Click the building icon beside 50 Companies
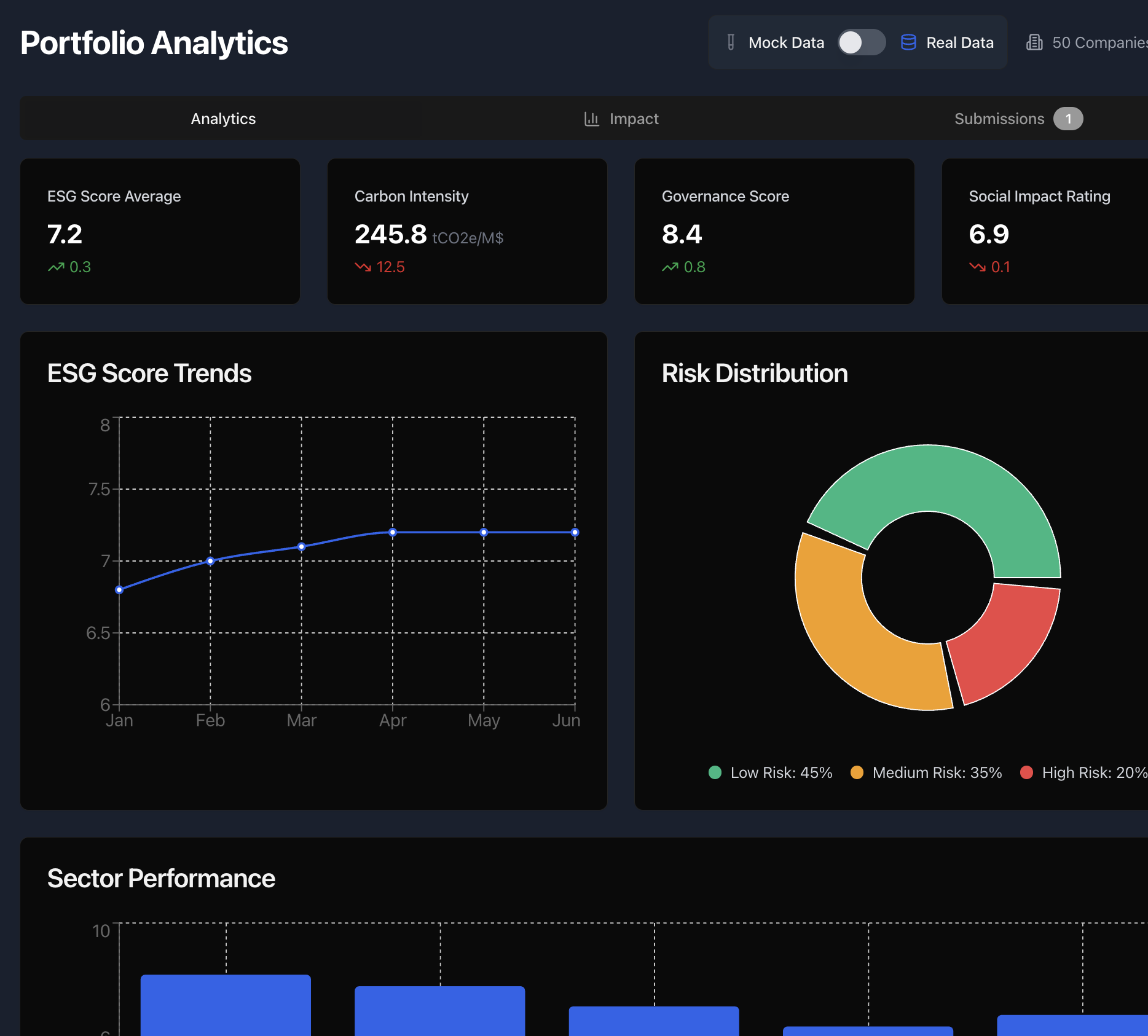Image resolution: width=1148 pixels, height=1036 pixels. 1034,42
